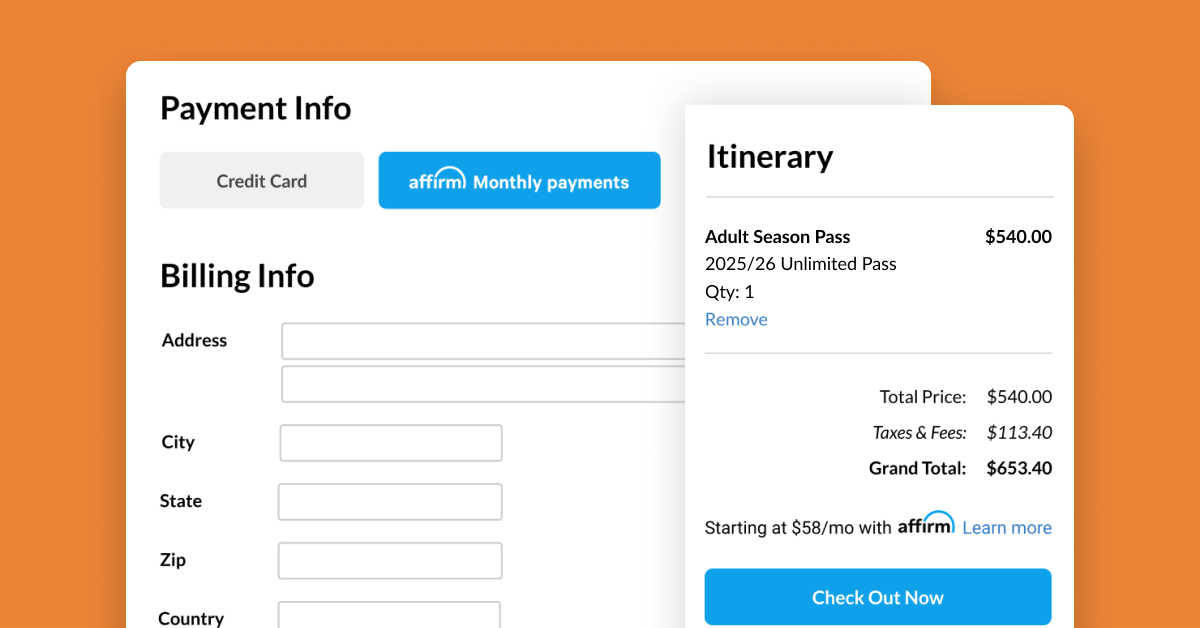Click the Grand Total amount

[1018, 467]
